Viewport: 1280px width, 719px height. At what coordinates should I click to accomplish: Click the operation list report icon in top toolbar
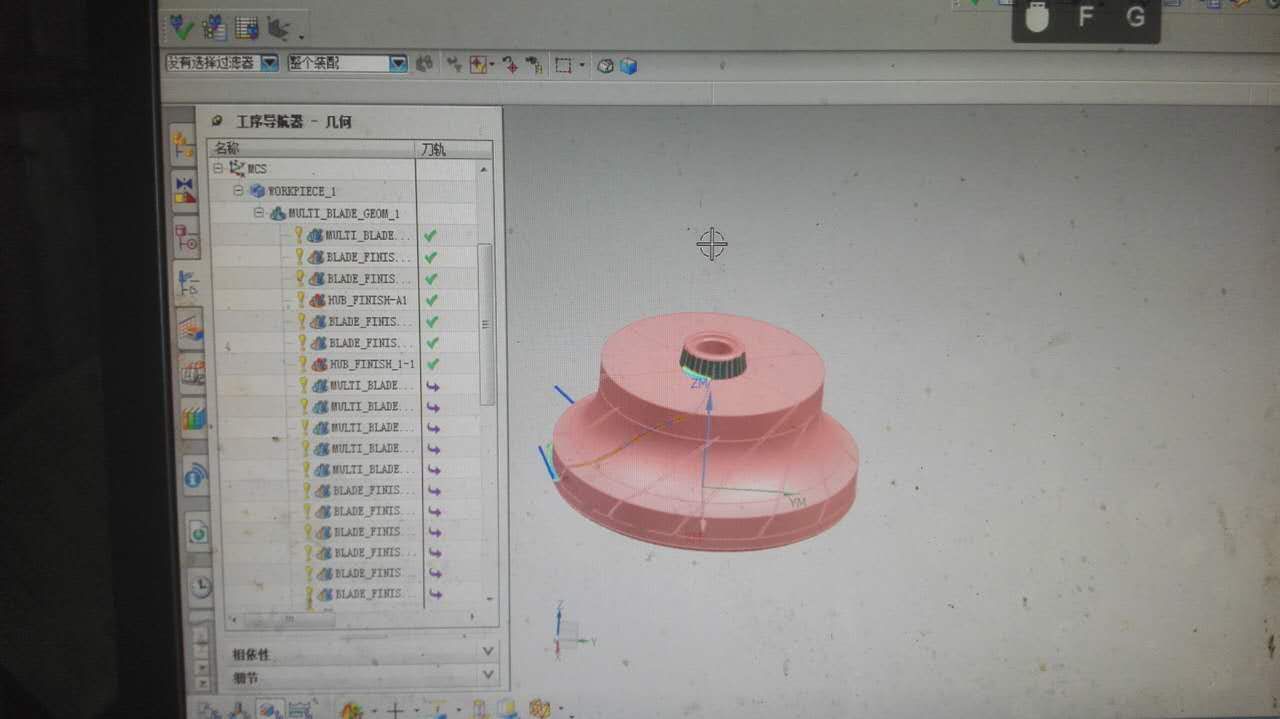246,28
